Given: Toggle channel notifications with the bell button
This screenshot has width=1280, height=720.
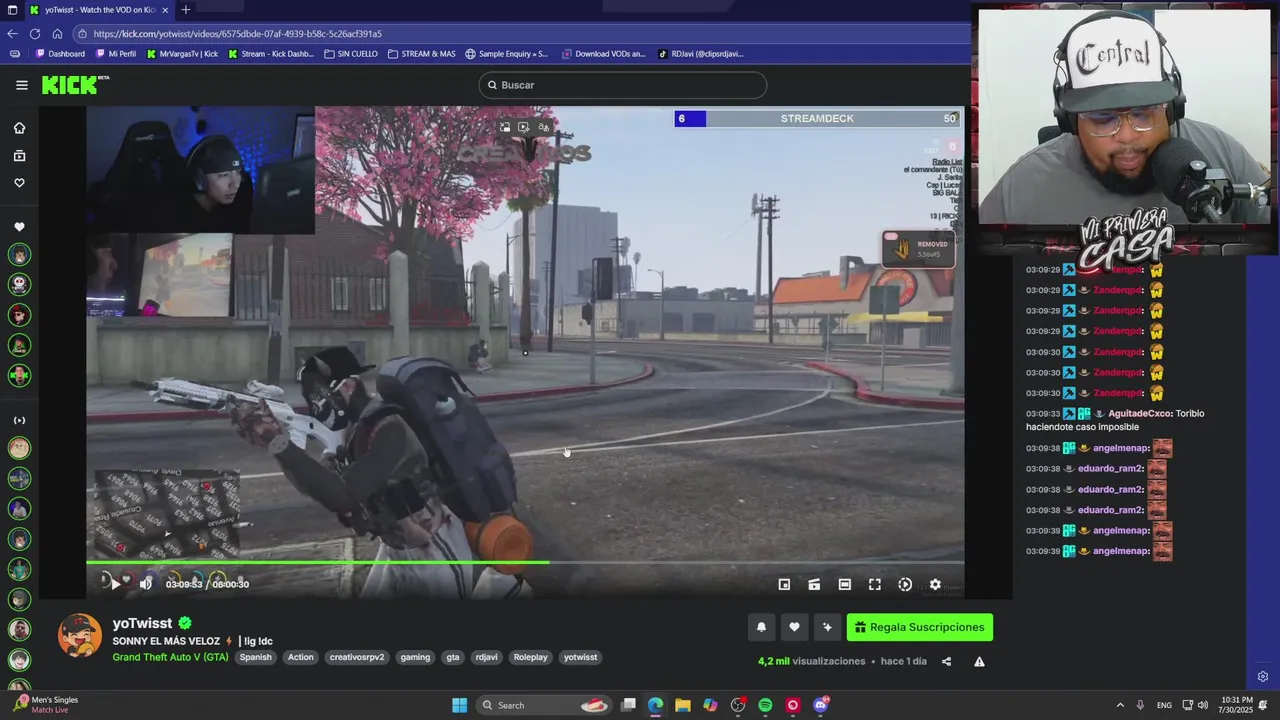Looking at the screenshot, I should click(761, 627).
